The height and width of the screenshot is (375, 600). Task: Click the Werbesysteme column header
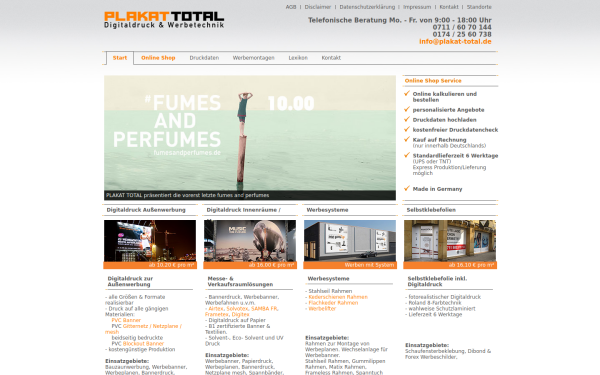pyautogui.click(x=328, y=210)
